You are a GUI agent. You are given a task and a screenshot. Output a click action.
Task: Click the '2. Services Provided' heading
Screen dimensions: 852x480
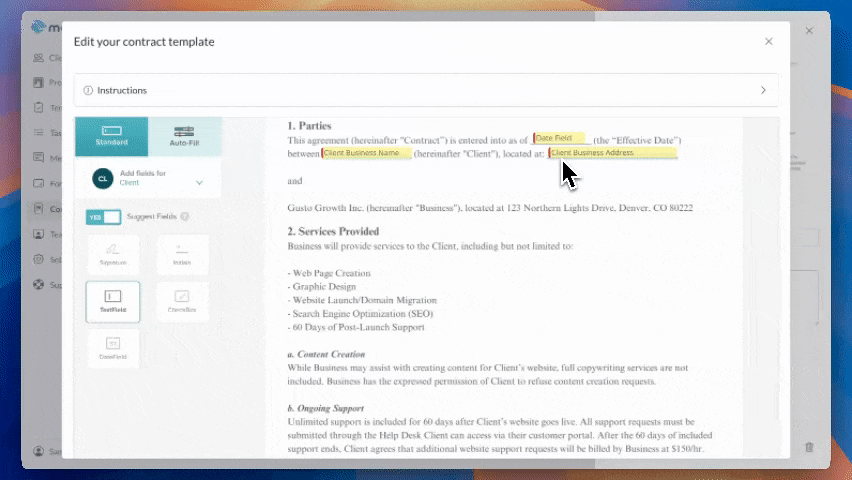click(333, 231)
